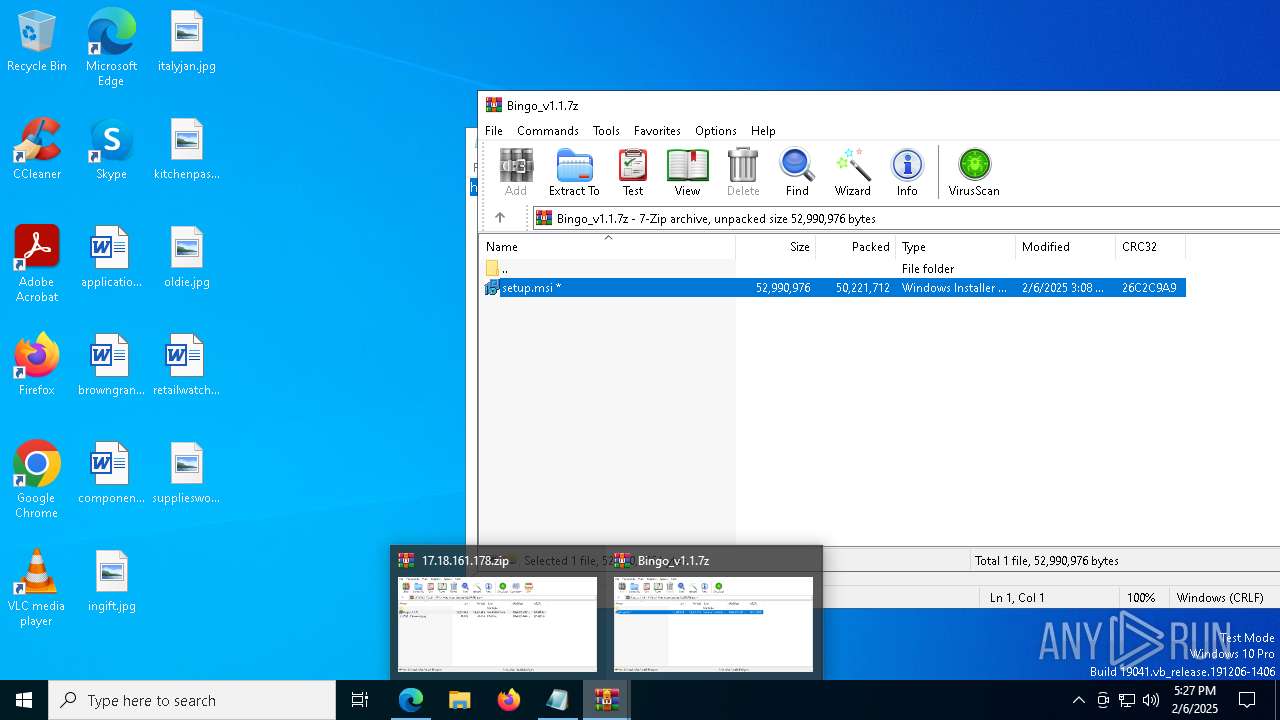Go up one folder level arrow
This screenshot has height=720, width=1280.
(500, 218)
